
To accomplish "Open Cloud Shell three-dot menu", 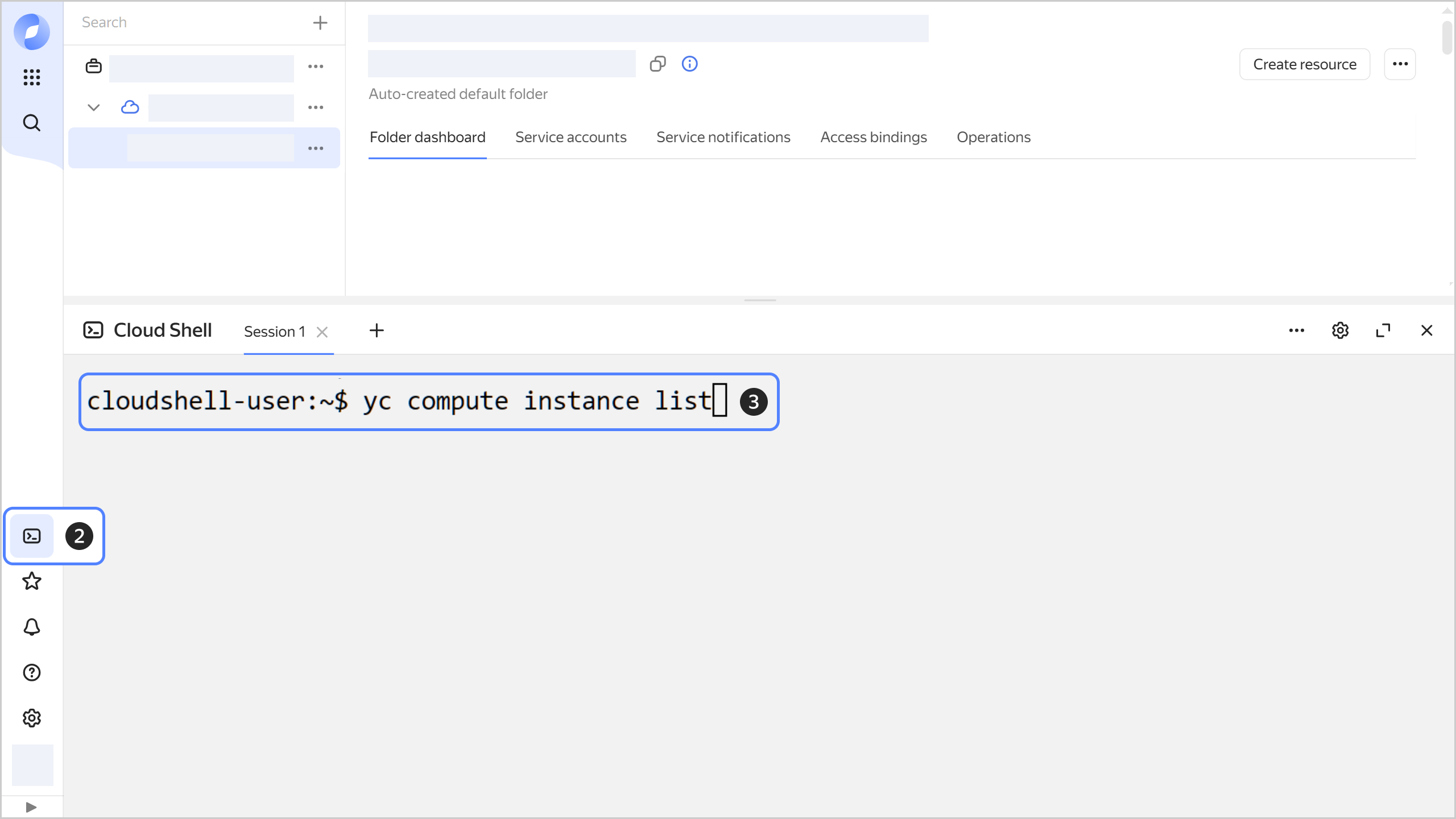I will pyautogui.click(x=1297, y=330).
